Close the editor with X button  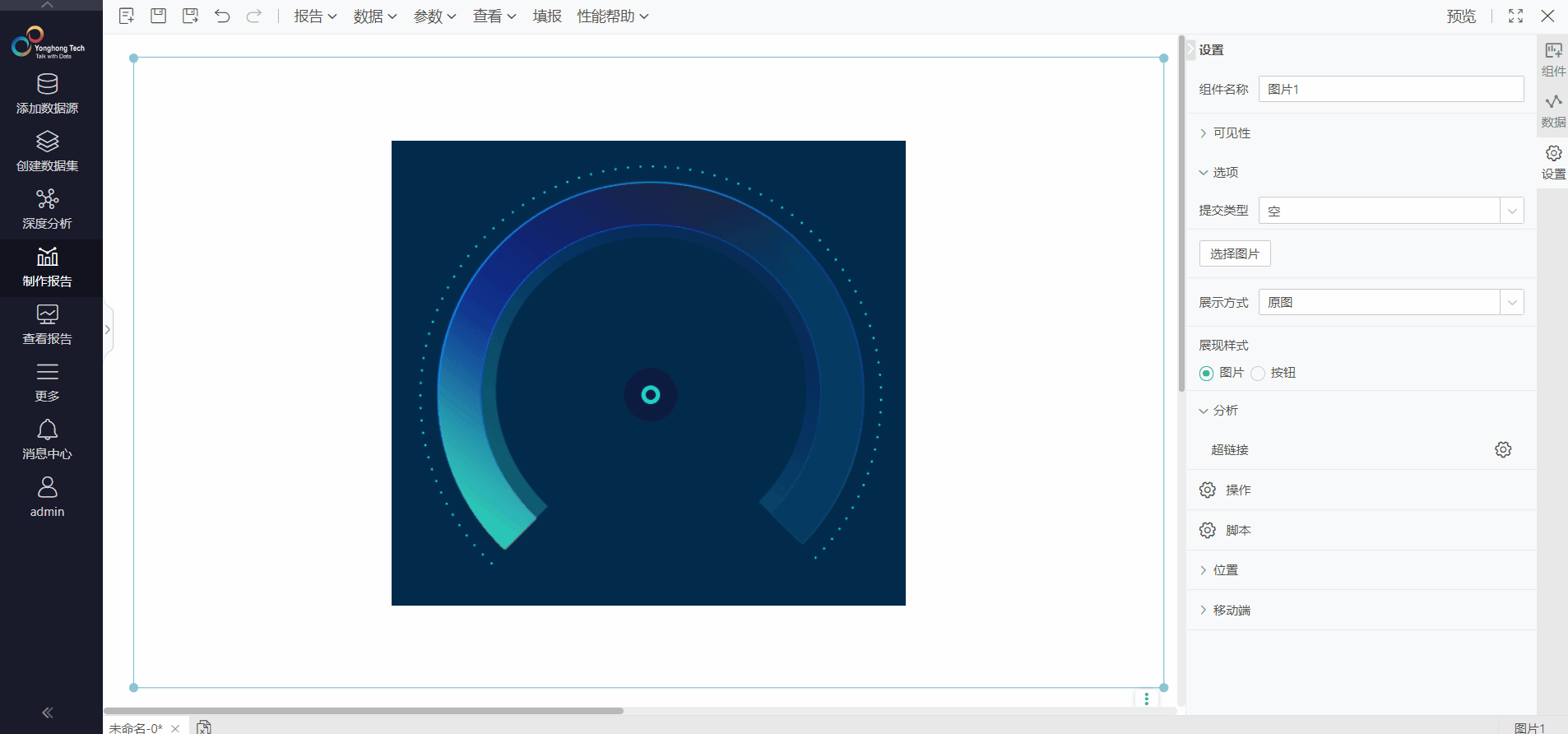pos(1547,16)
